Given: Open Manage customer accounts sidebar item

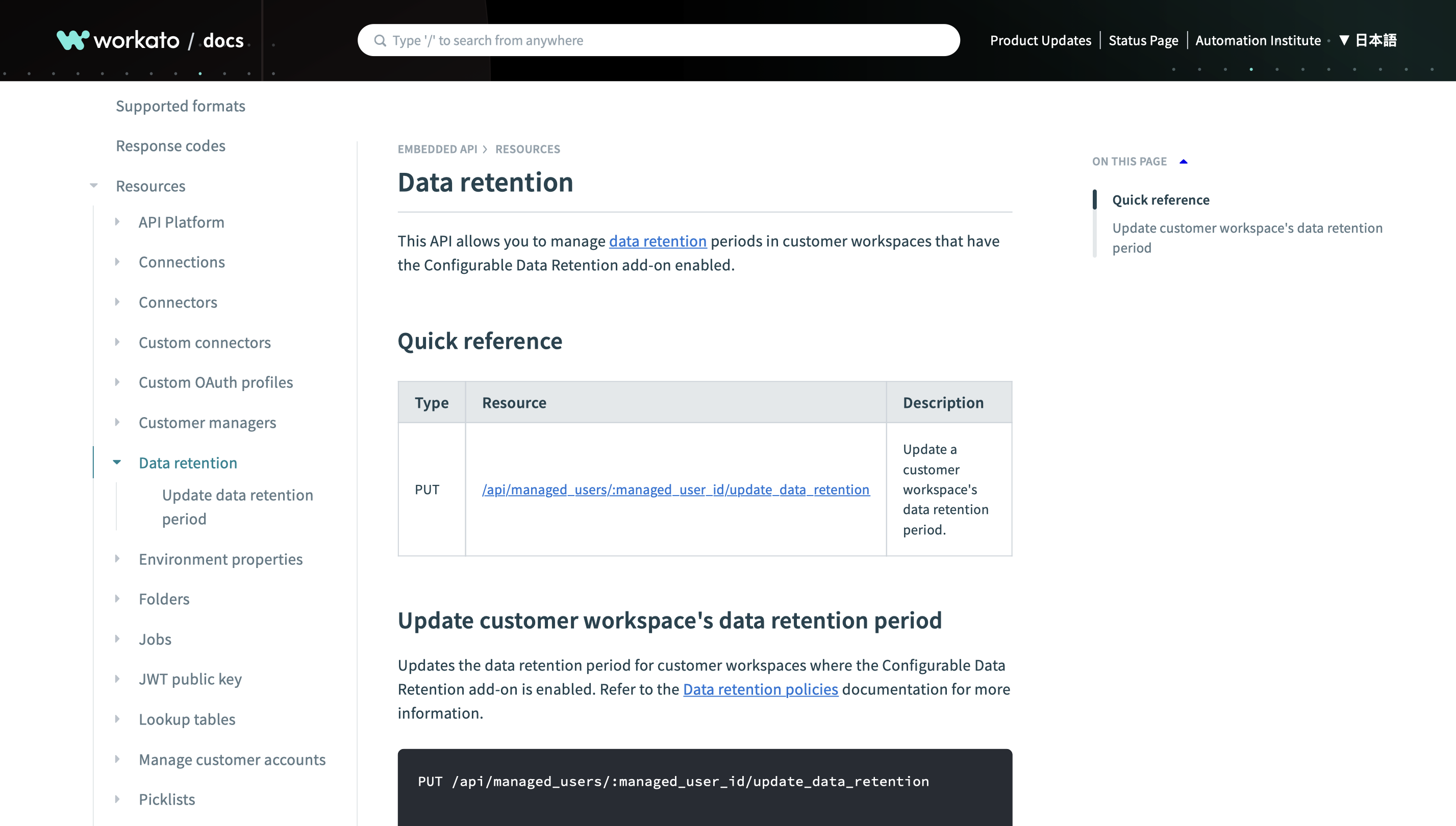Looking at the screenshot, I should (232, 760).
